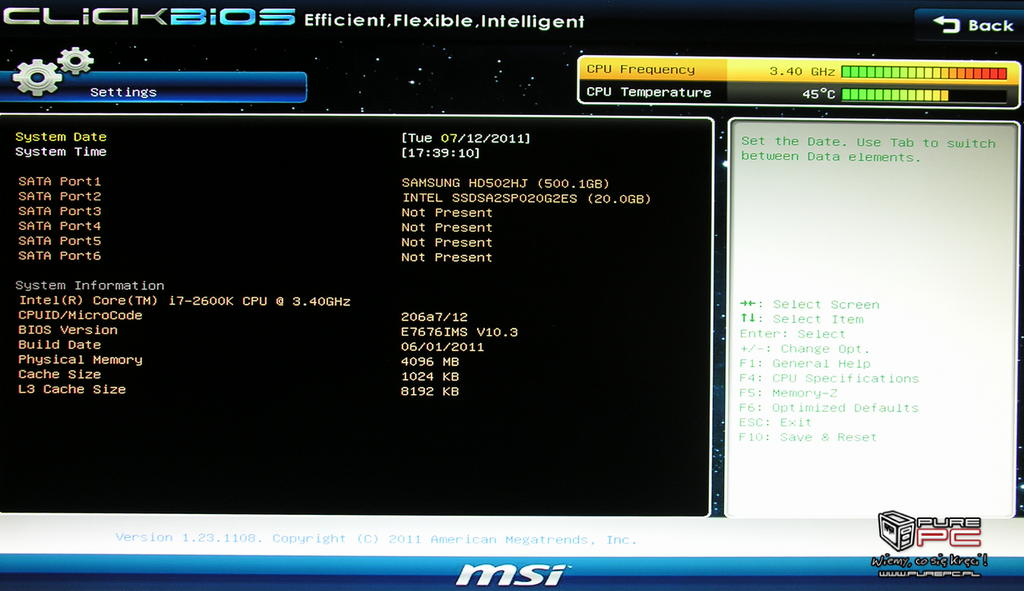Click Not Present value for SATA Port6
The image size is (1024, 591).
(447, 257)
